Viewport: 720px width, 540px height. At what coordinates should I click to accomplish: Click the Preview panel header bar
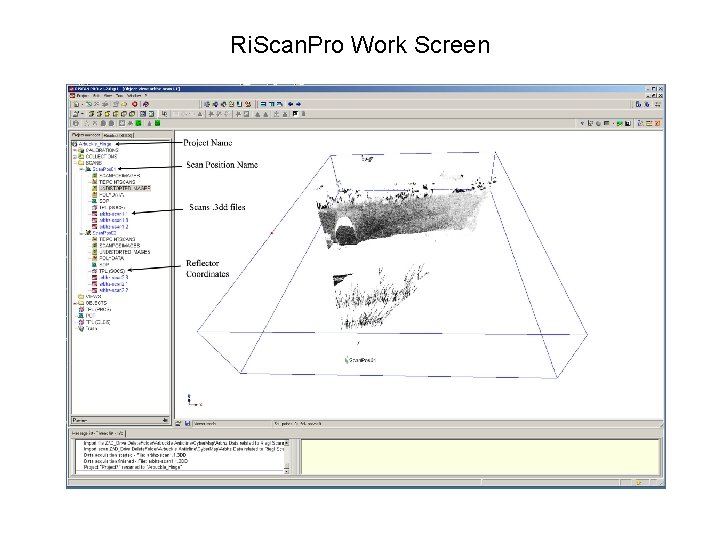pyautogui.click(x=120, y=420)
